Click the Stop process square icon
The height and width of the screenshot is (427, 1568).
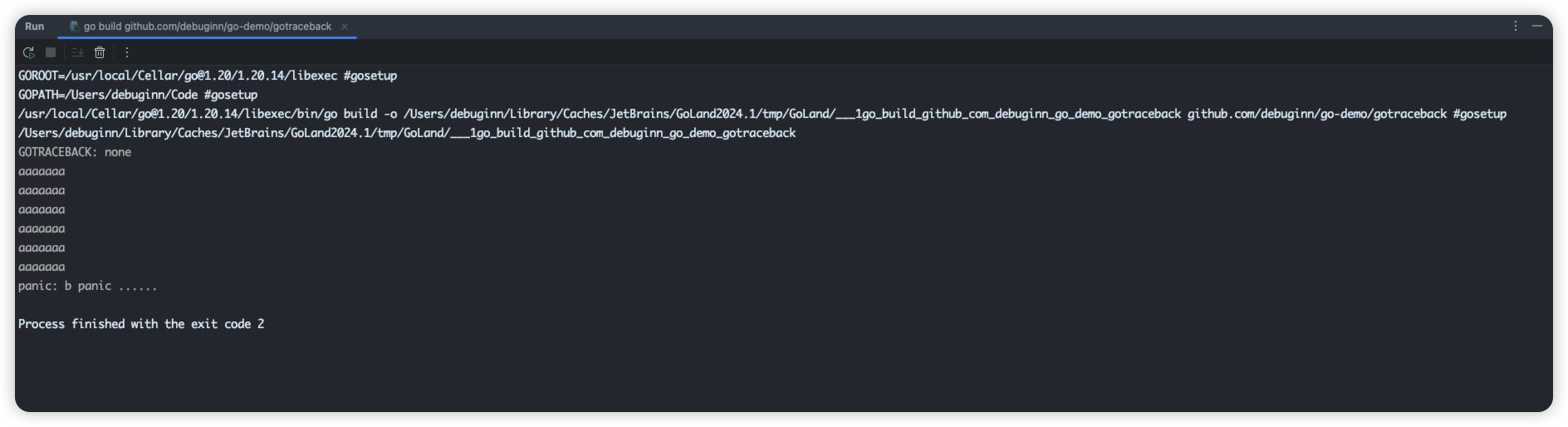tap(51, 52)
